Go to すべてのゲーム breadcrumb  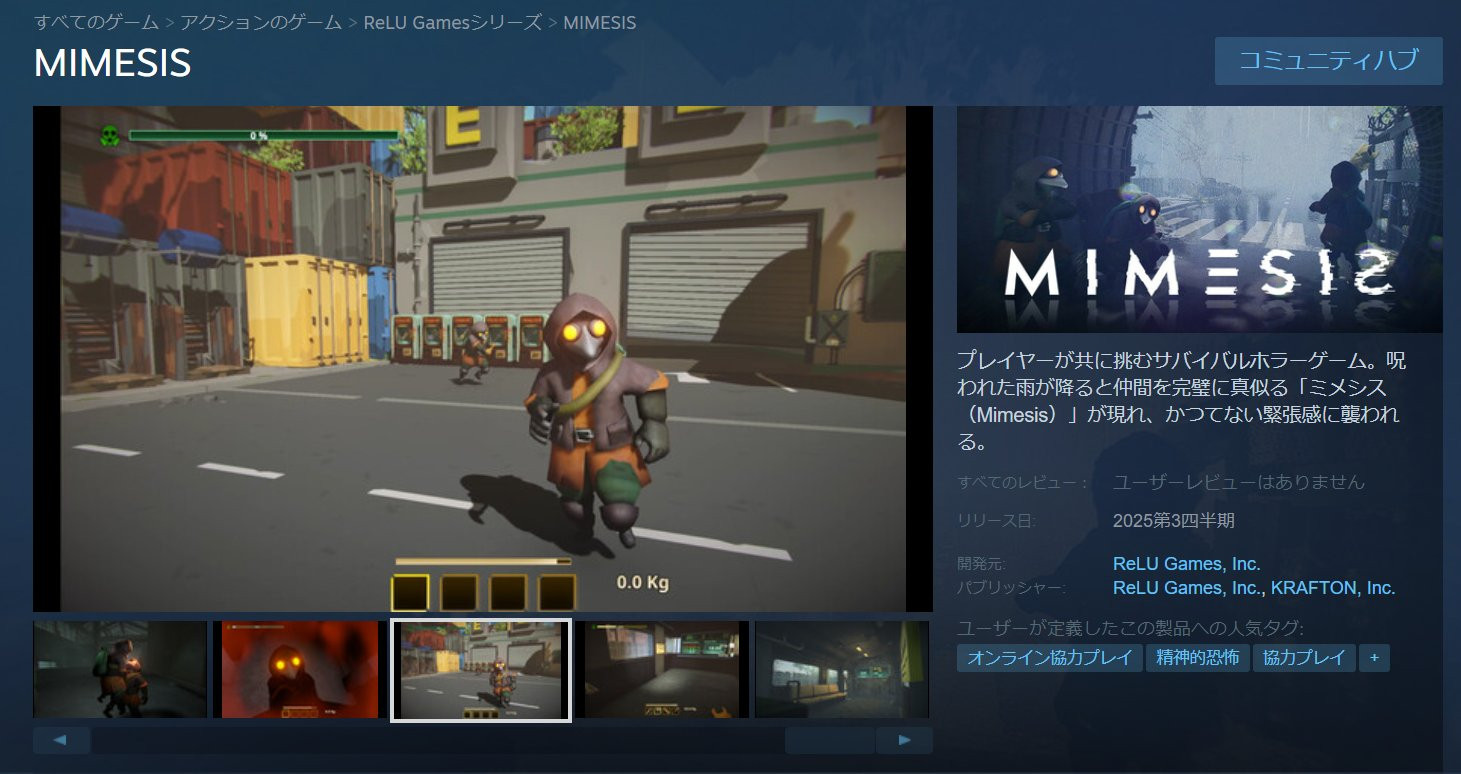pyautogui.click(x=96, y=22)
